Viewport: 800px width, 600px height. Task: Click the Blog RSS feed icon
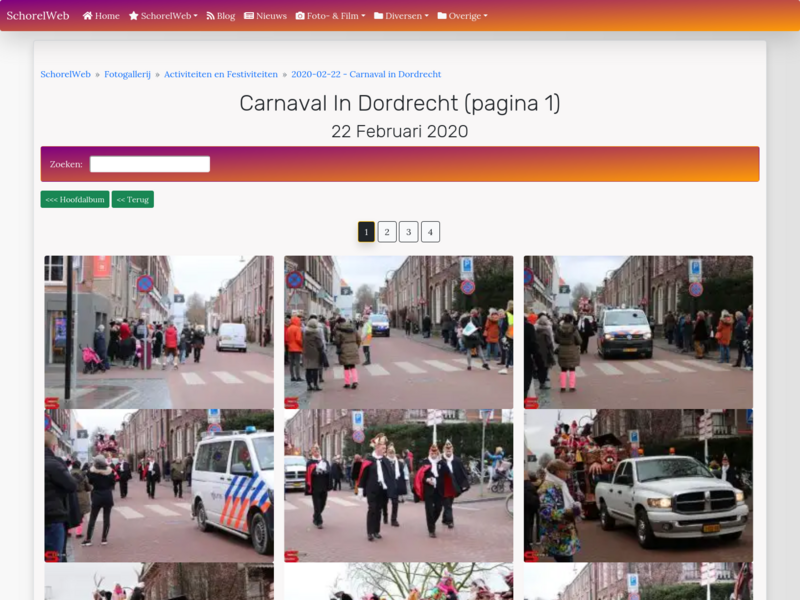(x=211, y=16)
